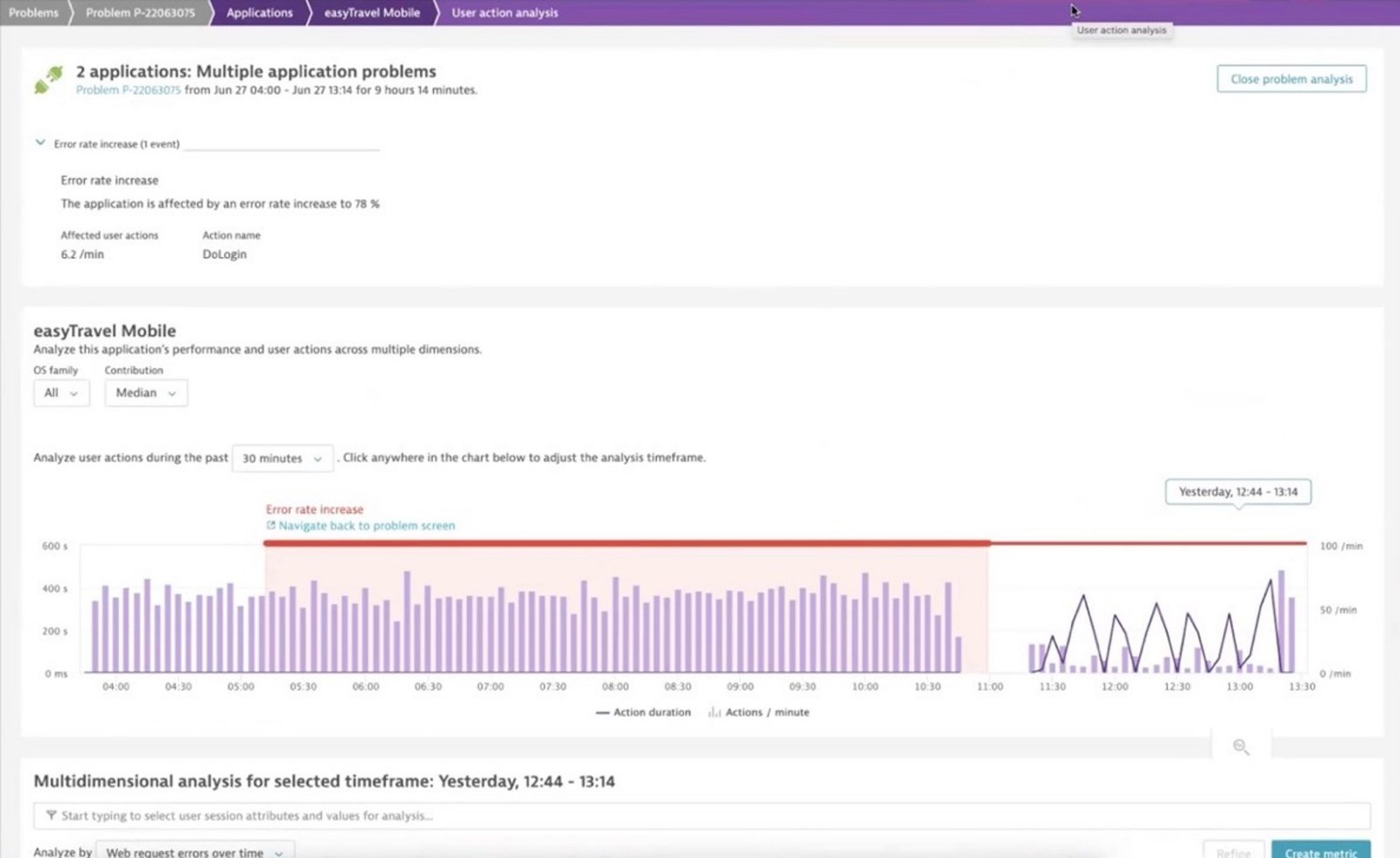1400x858 pixels.
Task: Open the 30 minutes analysis timeframe dropdown
Action: coord(282,458)
